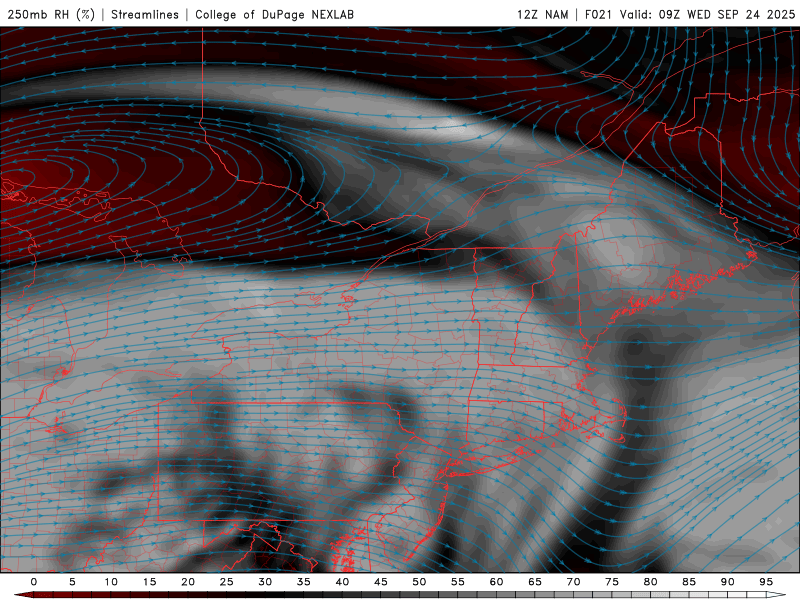
Task: Click the "70" label on color scale
Action: pyautogui.click(x=573, y=582)
